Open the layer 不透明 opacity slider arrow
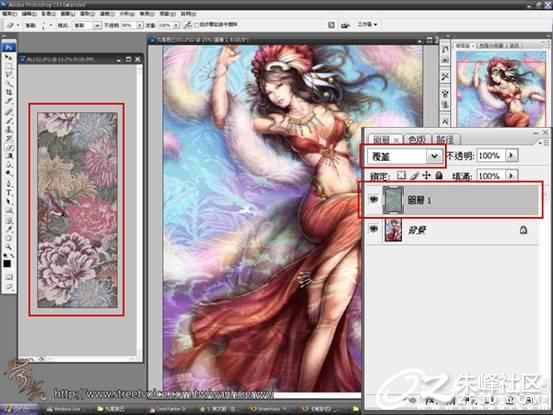The image size is (553, 415). pyautogui.click(x=511, y=155)
